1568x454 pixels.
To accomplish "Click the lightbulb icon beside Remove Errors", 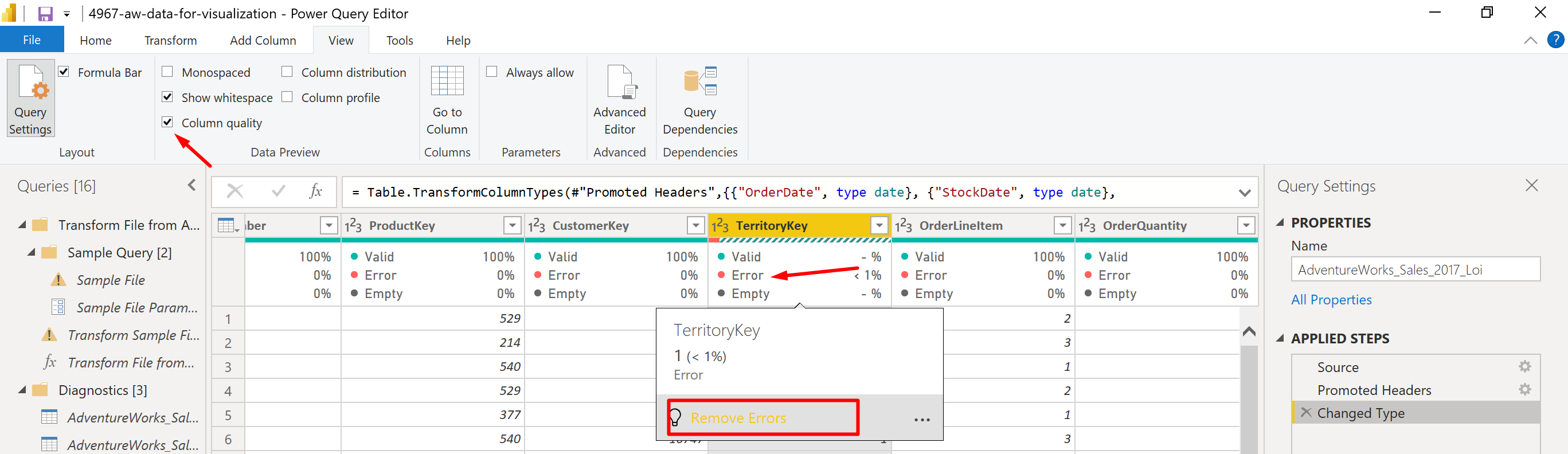I will click(675, 417).
